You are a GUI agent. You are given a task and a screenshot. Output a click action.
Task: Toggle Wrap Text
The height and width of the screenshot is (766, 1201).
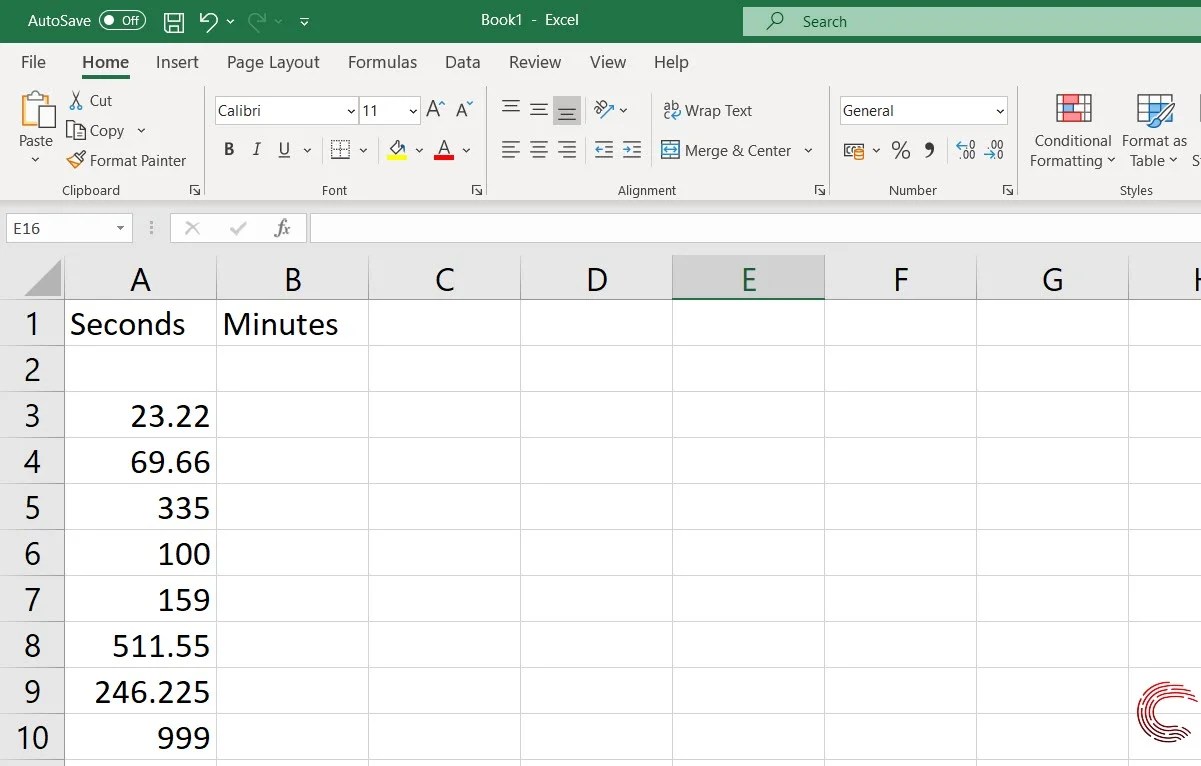(708, 111)
